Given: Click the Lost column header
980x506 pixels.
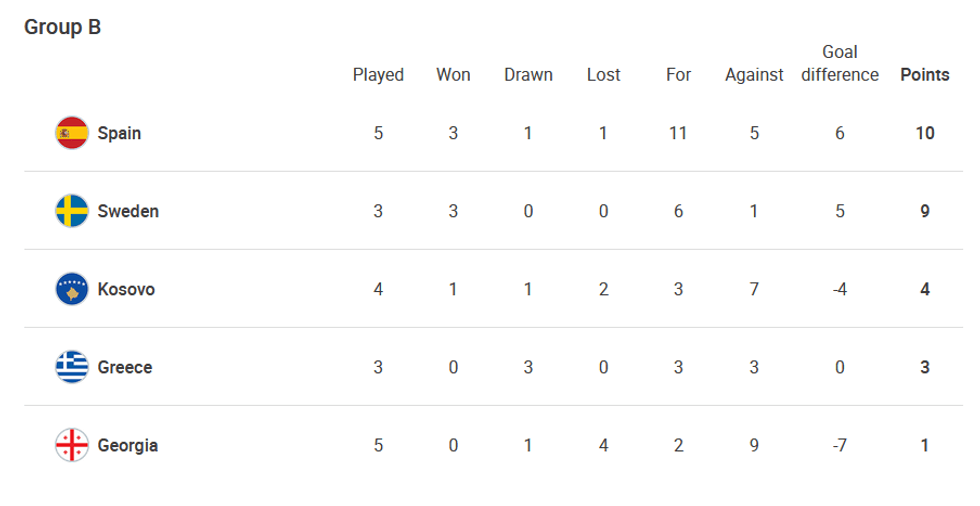Looking at the screenshot, I should pyautogui.click(x=603, y=75).
